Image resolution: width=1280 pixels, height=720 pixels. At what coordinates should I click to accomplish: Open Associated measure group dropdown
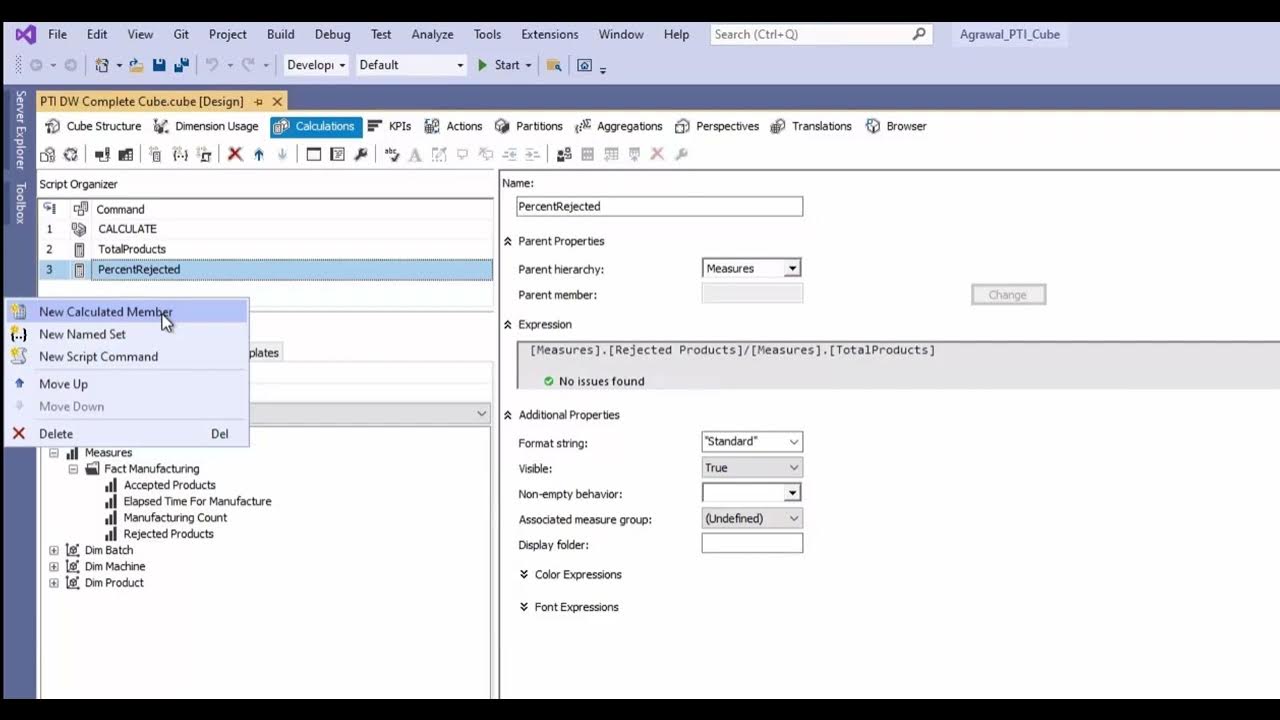pyautogui.click(x=794, y=518)
